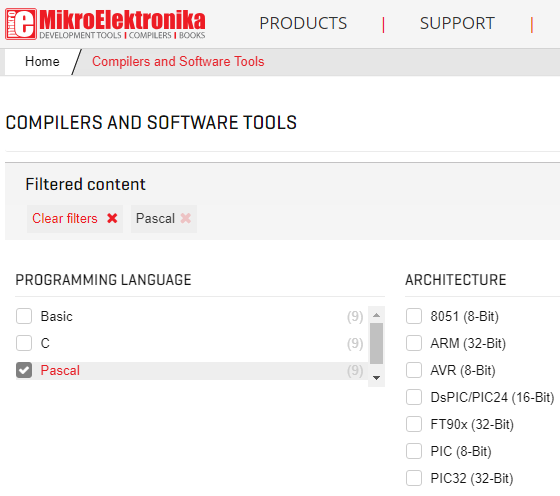Select the PIC (8-Bit) checkbox

[x=414, y=451]
